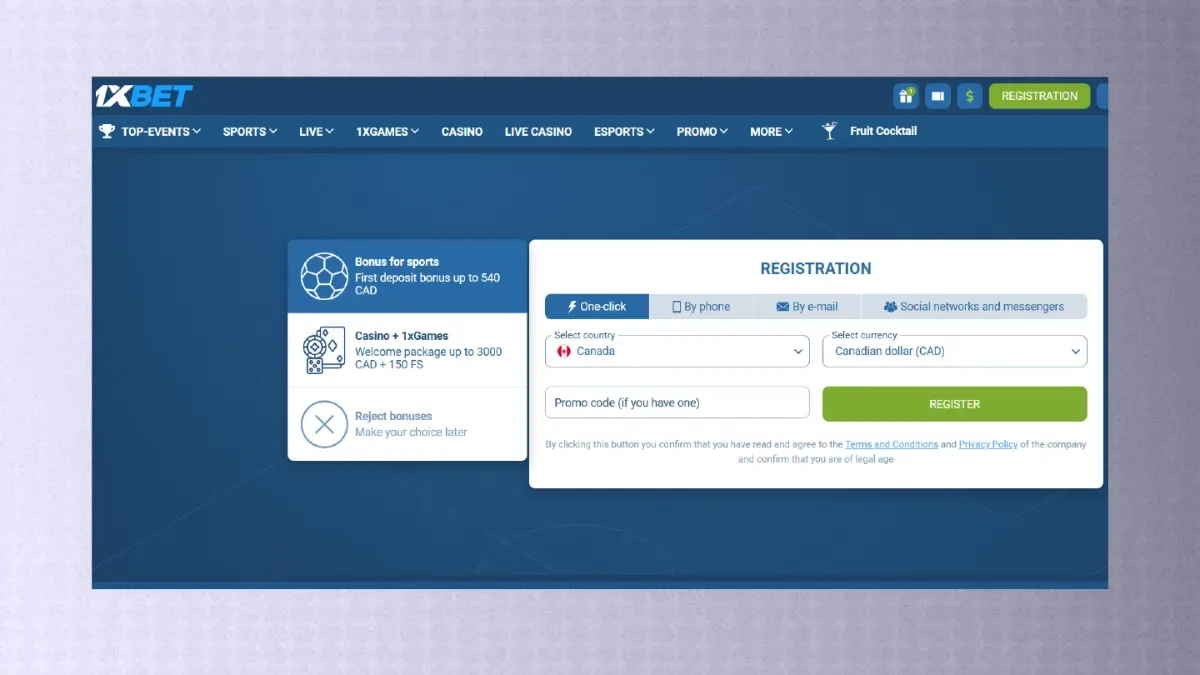
Task: Go to the Live Casino section
Action: coord(538,131)
